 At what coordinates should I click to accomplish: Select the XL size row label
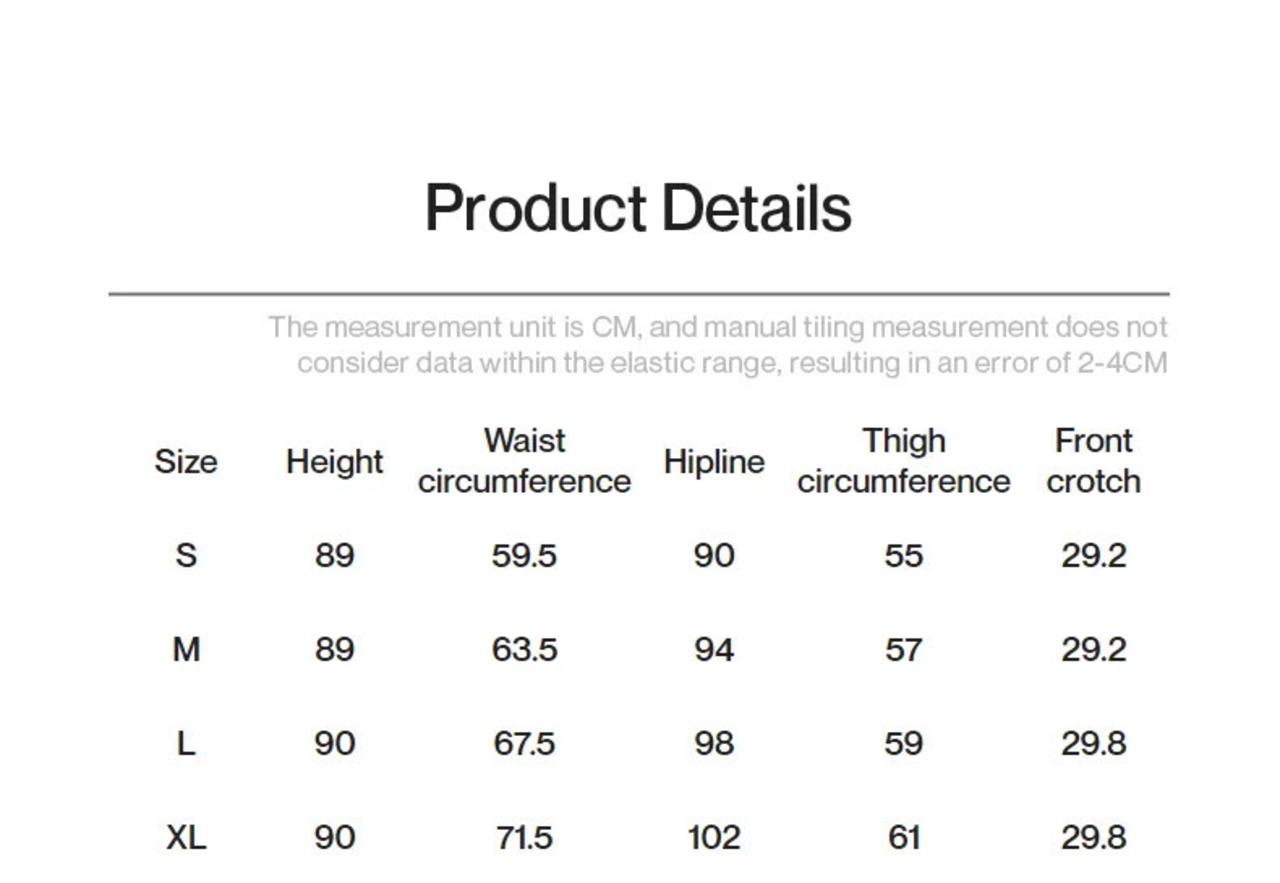186,837
